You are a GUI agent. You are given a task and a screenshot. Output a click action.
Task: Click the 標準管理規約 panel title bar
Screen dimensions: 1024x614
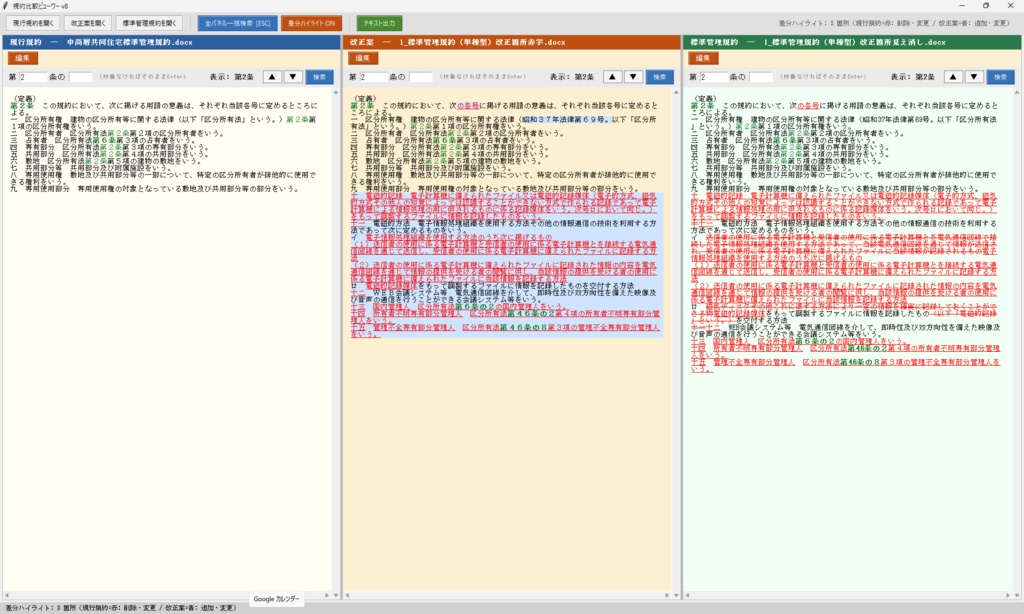[852, 42]
